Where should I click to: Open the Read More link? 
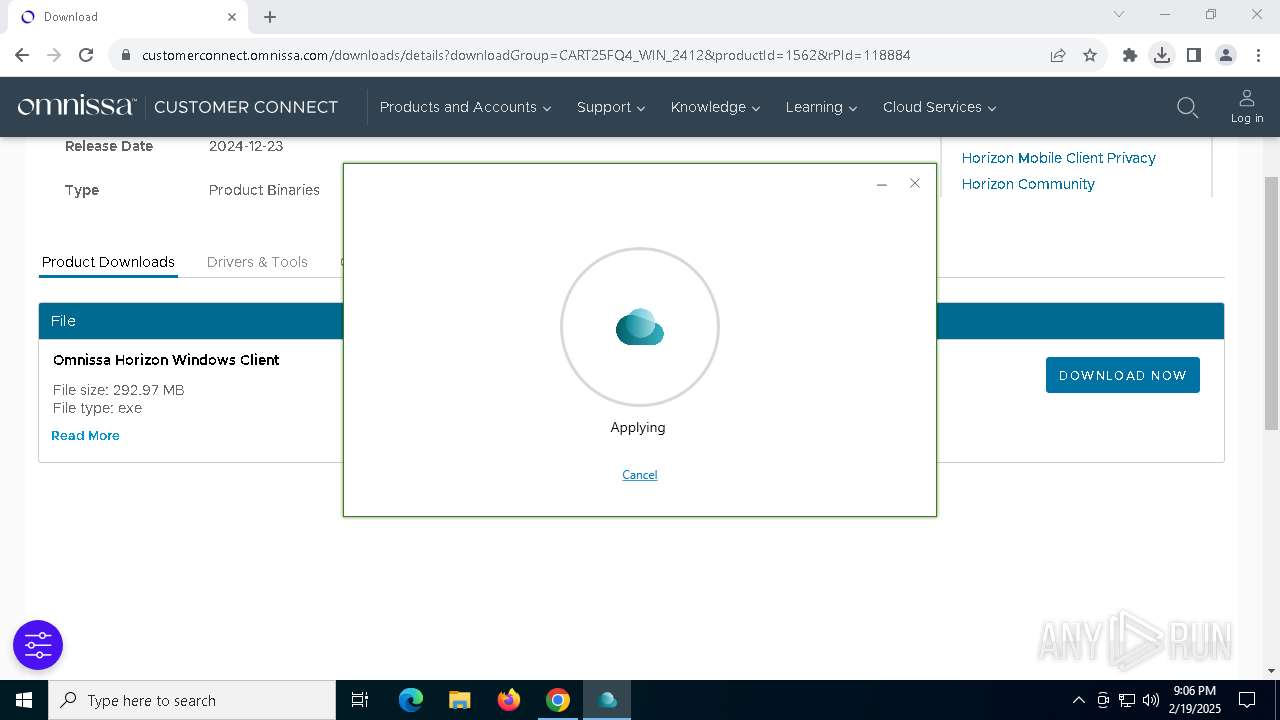85,436
